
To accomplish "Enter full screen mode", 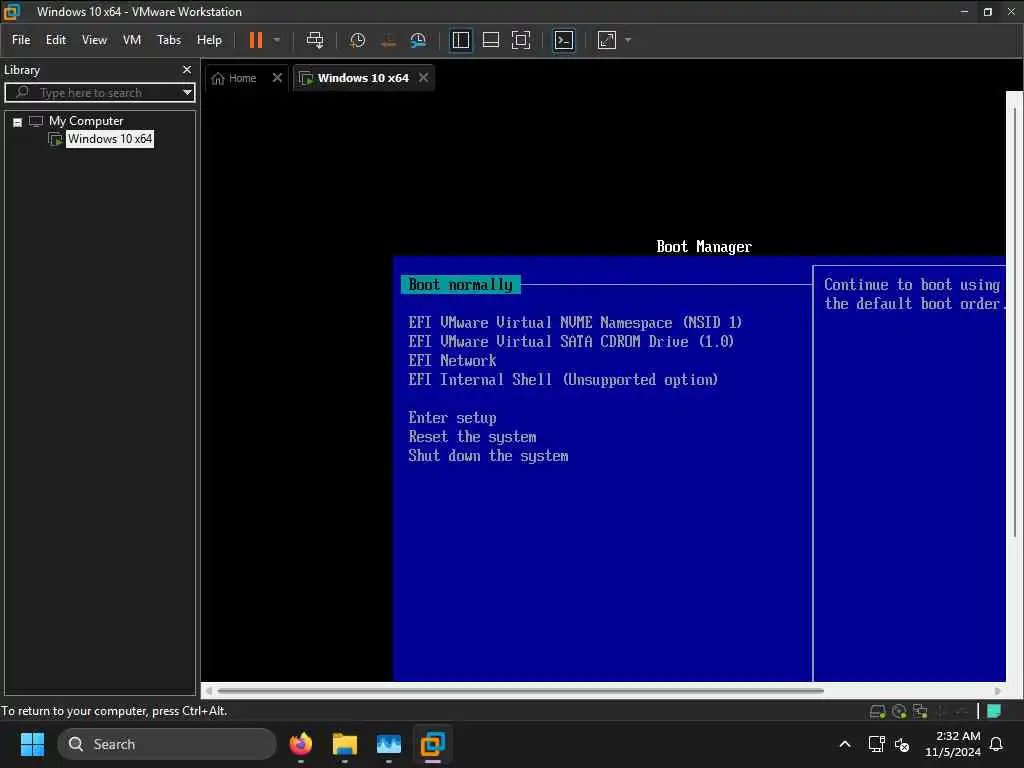I will click(521, 40).
